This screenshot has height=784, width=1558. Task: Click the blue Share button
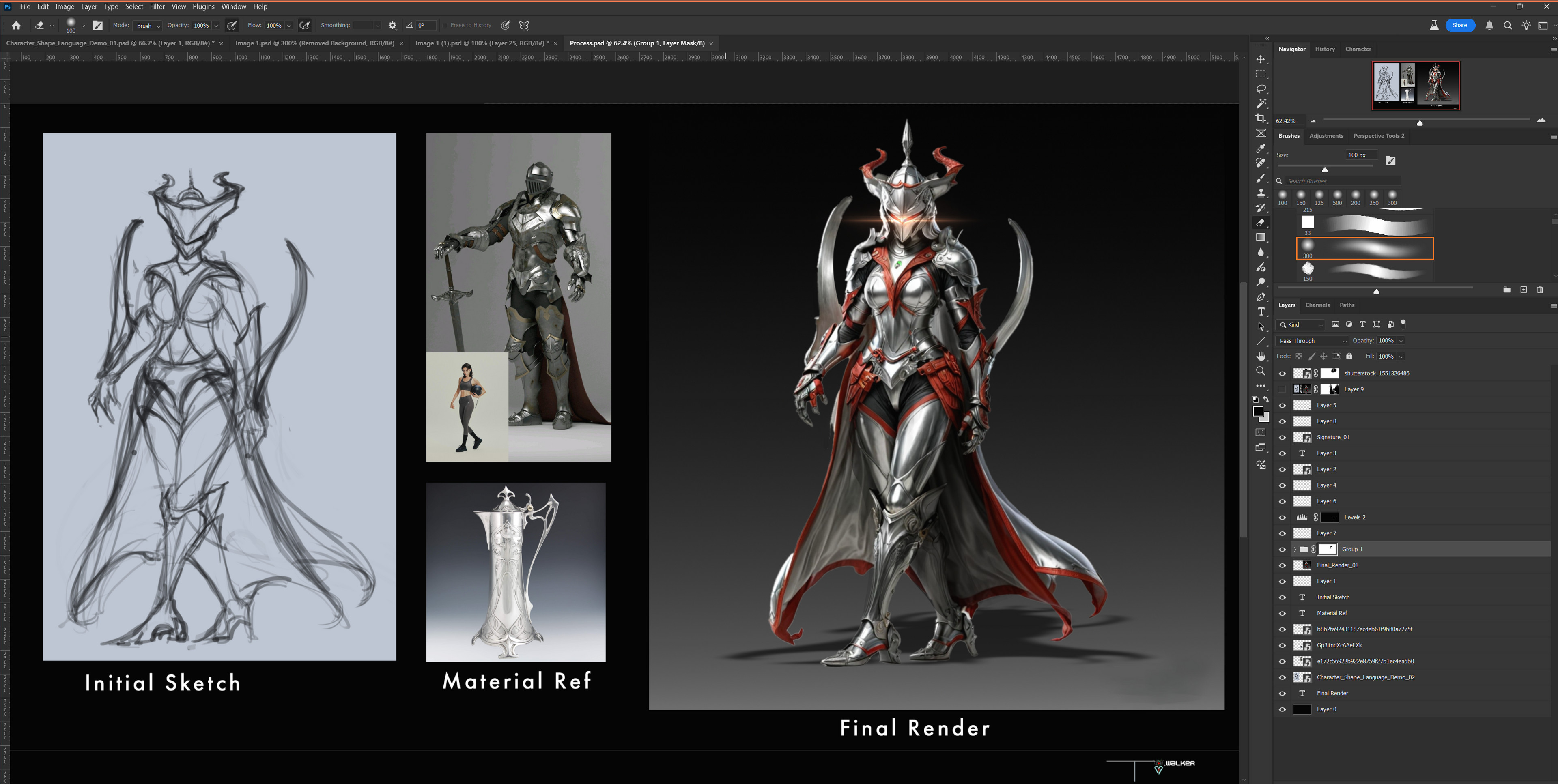click(1459, 26)
